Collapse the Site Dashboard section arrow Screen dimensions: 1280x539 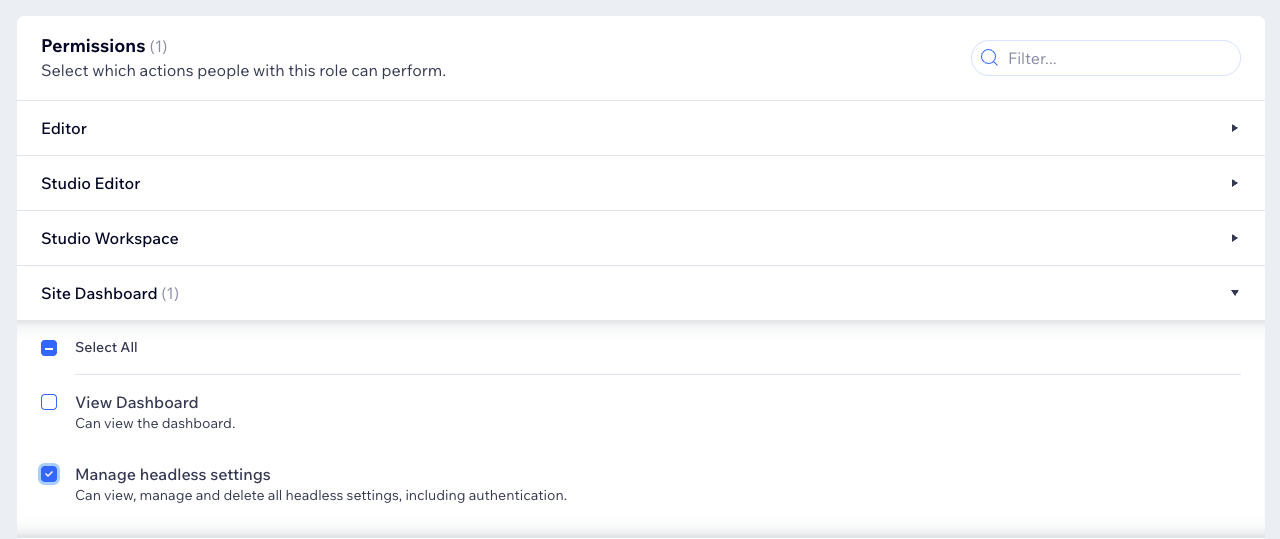pos(1235,293)
